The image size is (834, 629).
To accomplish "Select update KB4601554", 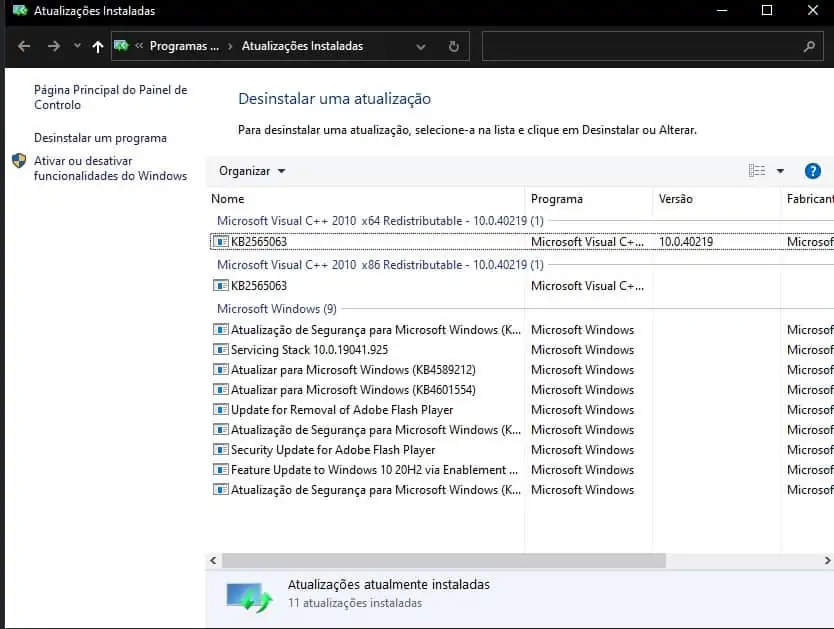I will [x=522, y=390].
